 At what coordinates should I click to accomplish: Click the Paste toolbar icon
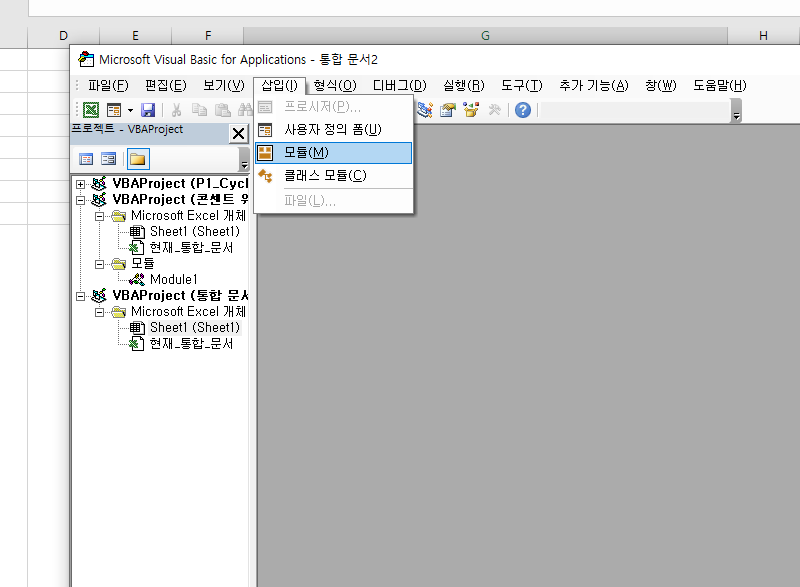pyautogui.click(x=222, y=110)
